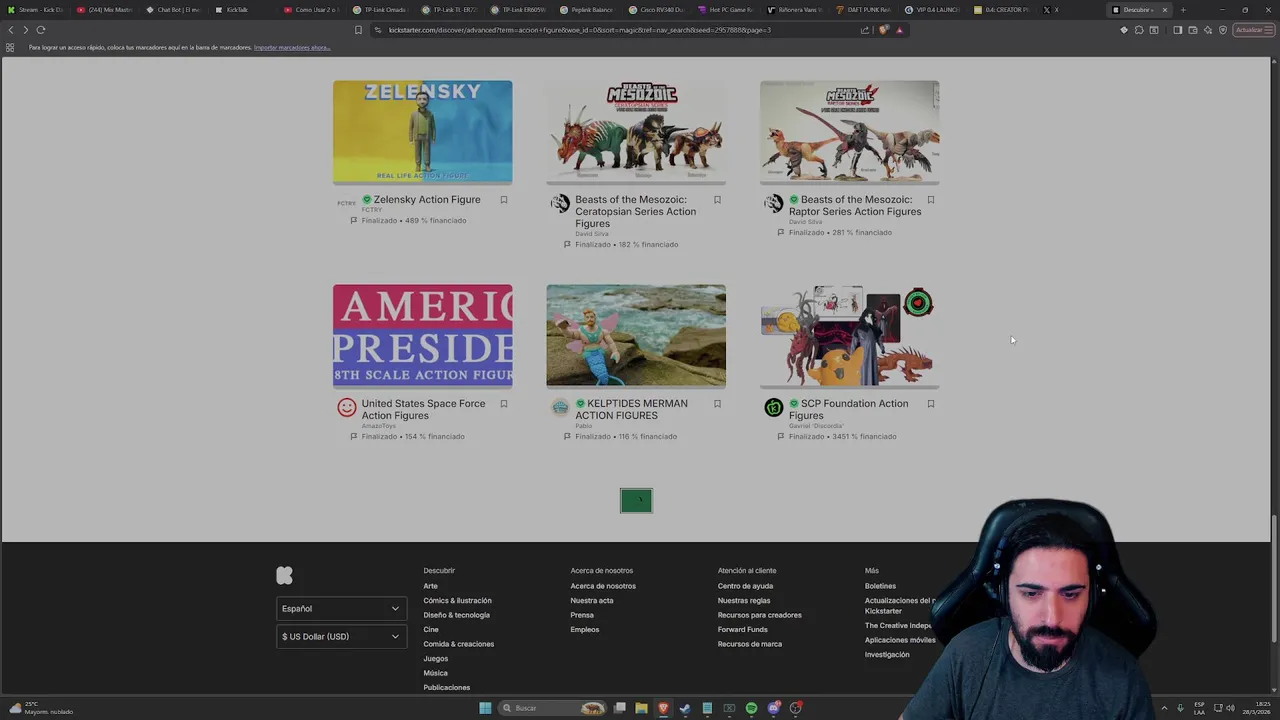Click the green pagination button
Viewport: 1280px width, 720px height.
[636, 500]
